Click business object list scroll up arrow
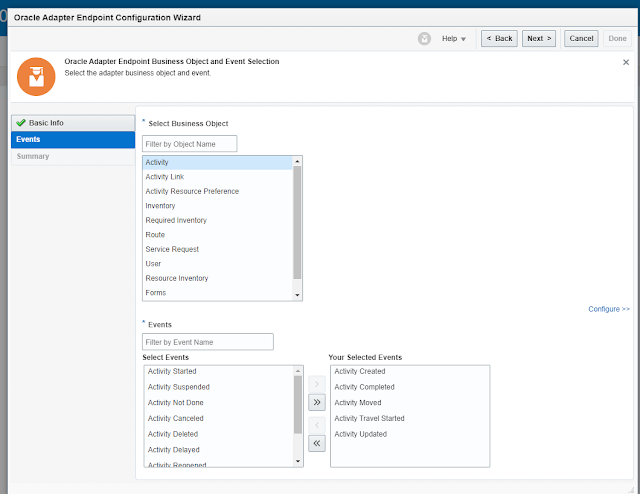The width and height of the screenshot is (640, 494). click(x=297, y=161)
